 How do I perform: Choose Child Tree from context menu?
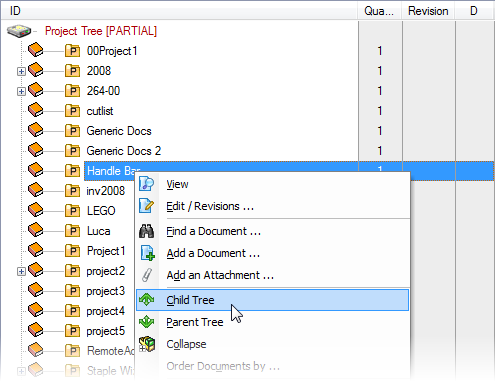272,300
